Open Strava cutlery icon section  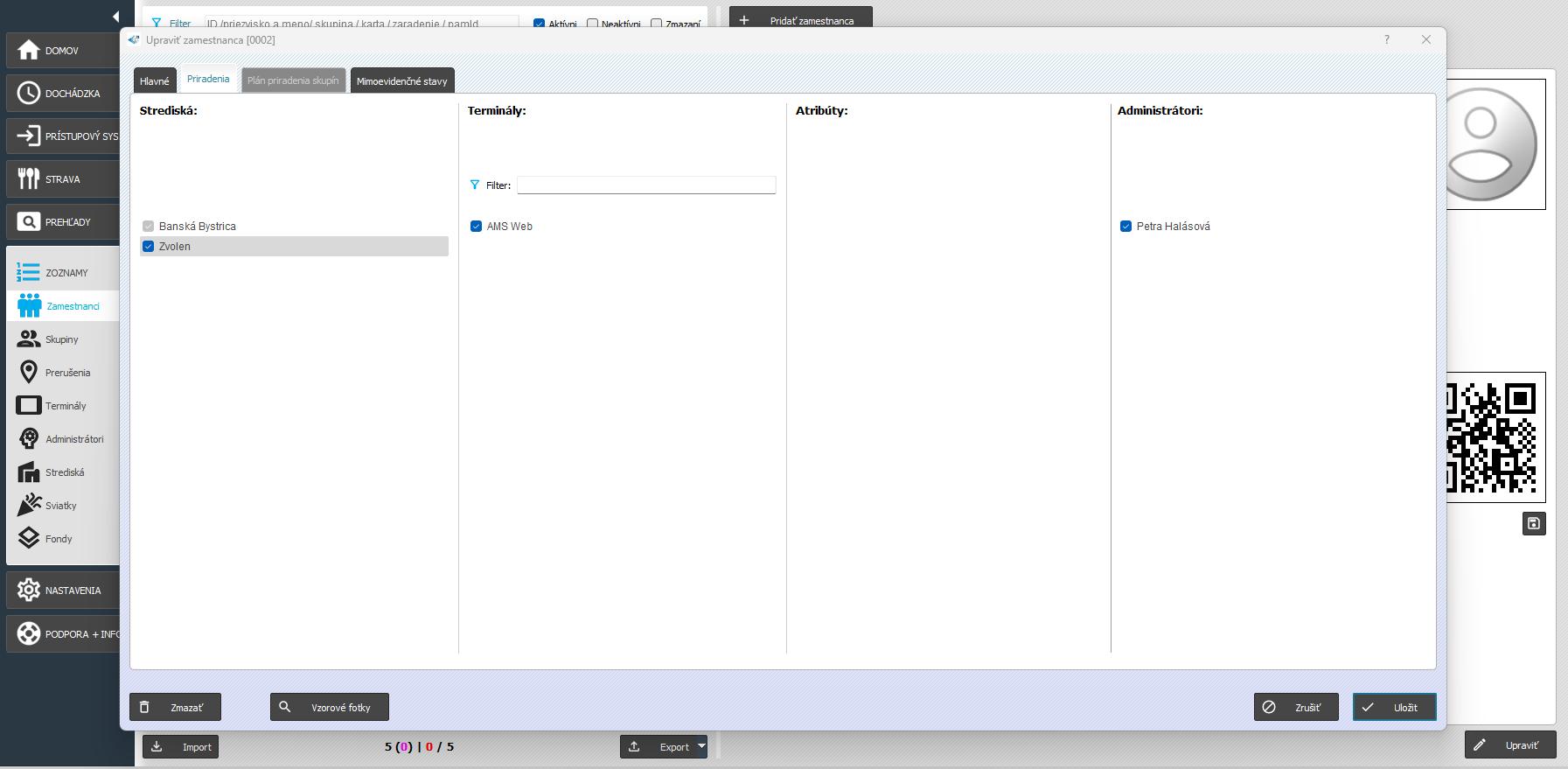[29, 179]
